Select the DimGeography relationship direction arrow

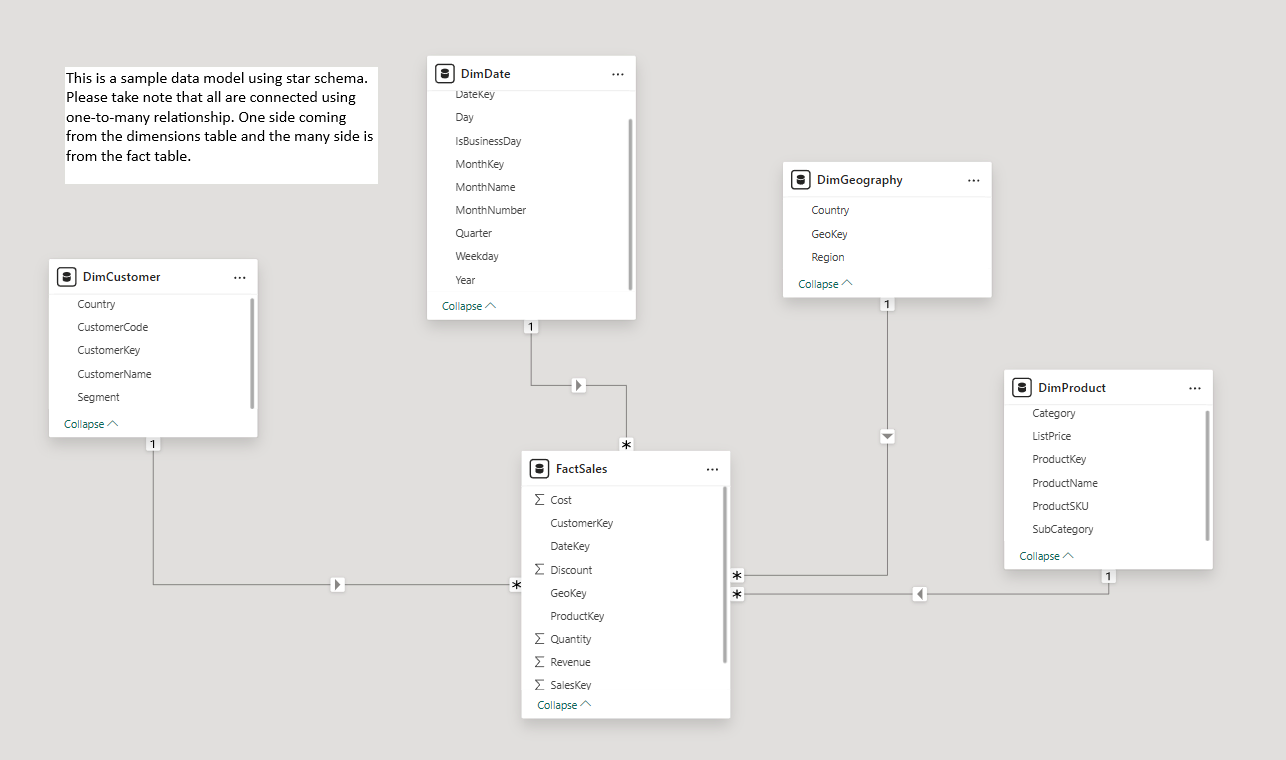[x=887, y=436]
